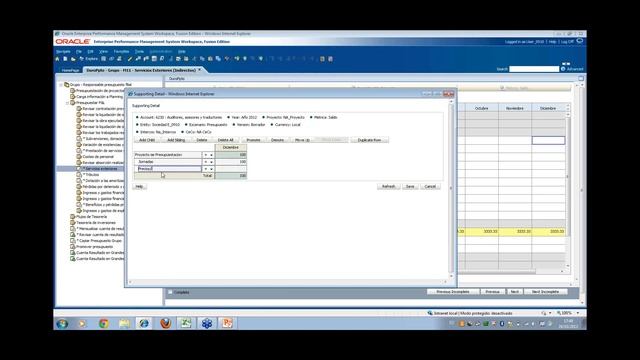Click the Octubre column header in the grid
The height and width of the screenshot is (360, 640).
tap(482, 108)
